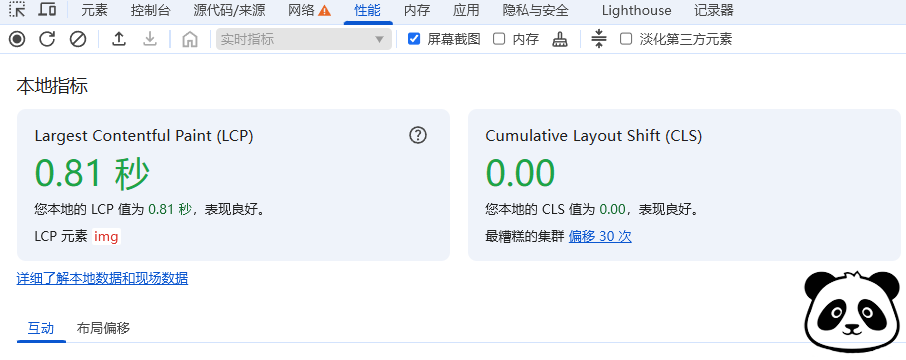Toggle the device toolbar icon
This screenshot has width=906, height=360.
pos(47,9)
